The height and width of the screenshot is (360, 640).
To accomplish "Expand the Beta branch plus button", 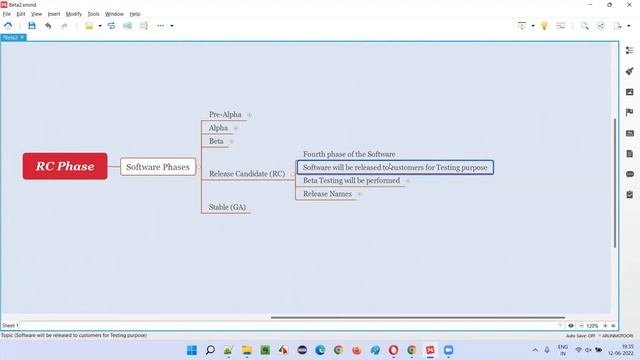I will pyautogui.click(x=231, y=141).
